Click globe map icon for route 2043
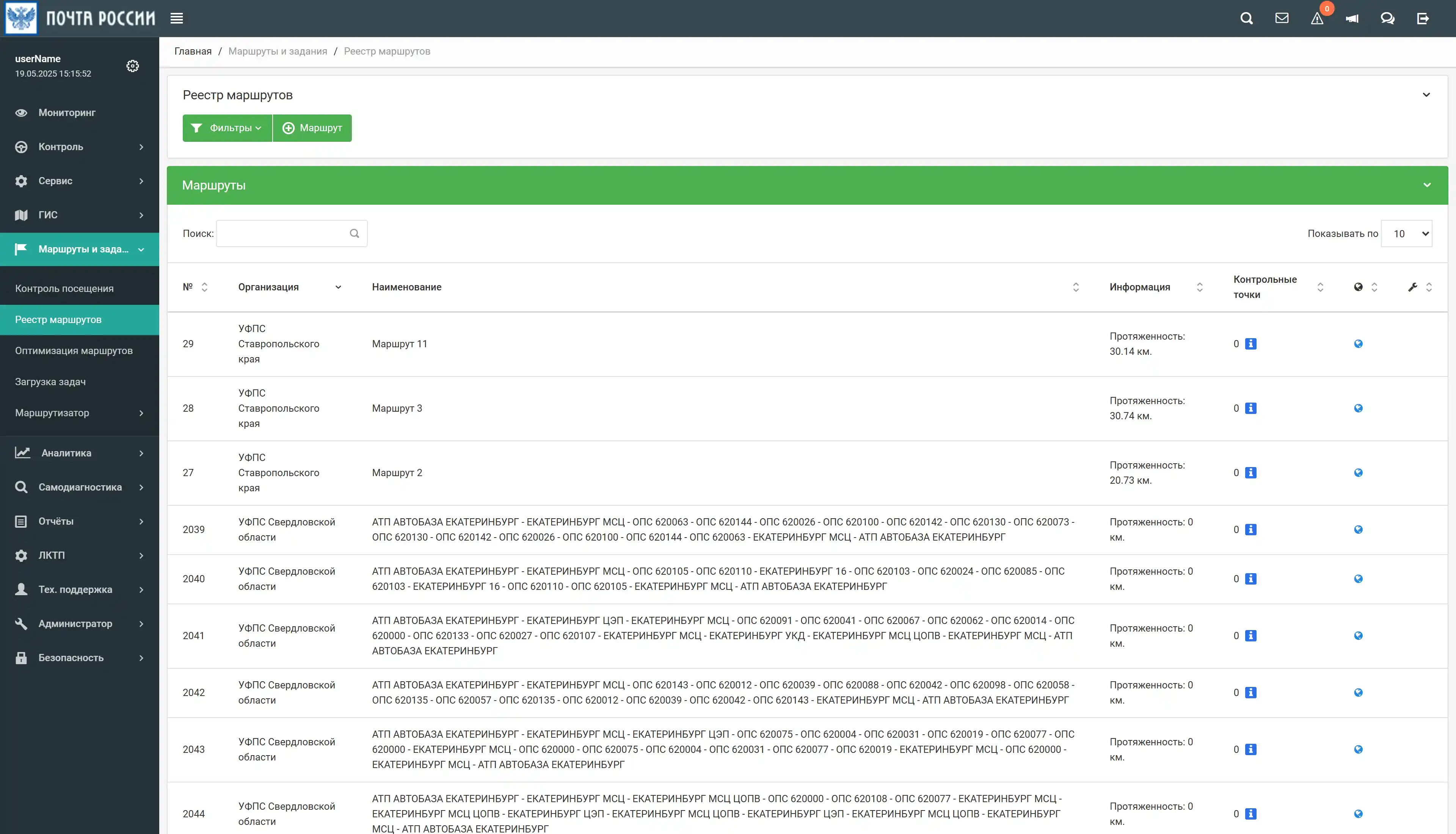The height and width of the screenshot is (834, 1456). [1358, 749]
